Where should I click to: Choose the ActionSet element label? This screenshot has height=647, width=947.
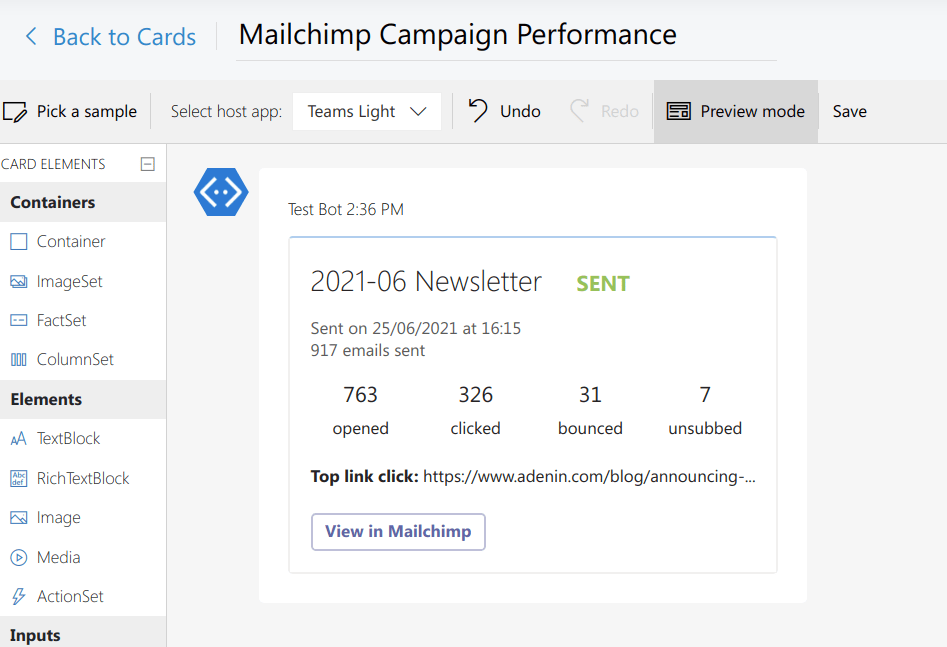pos(70,597)
